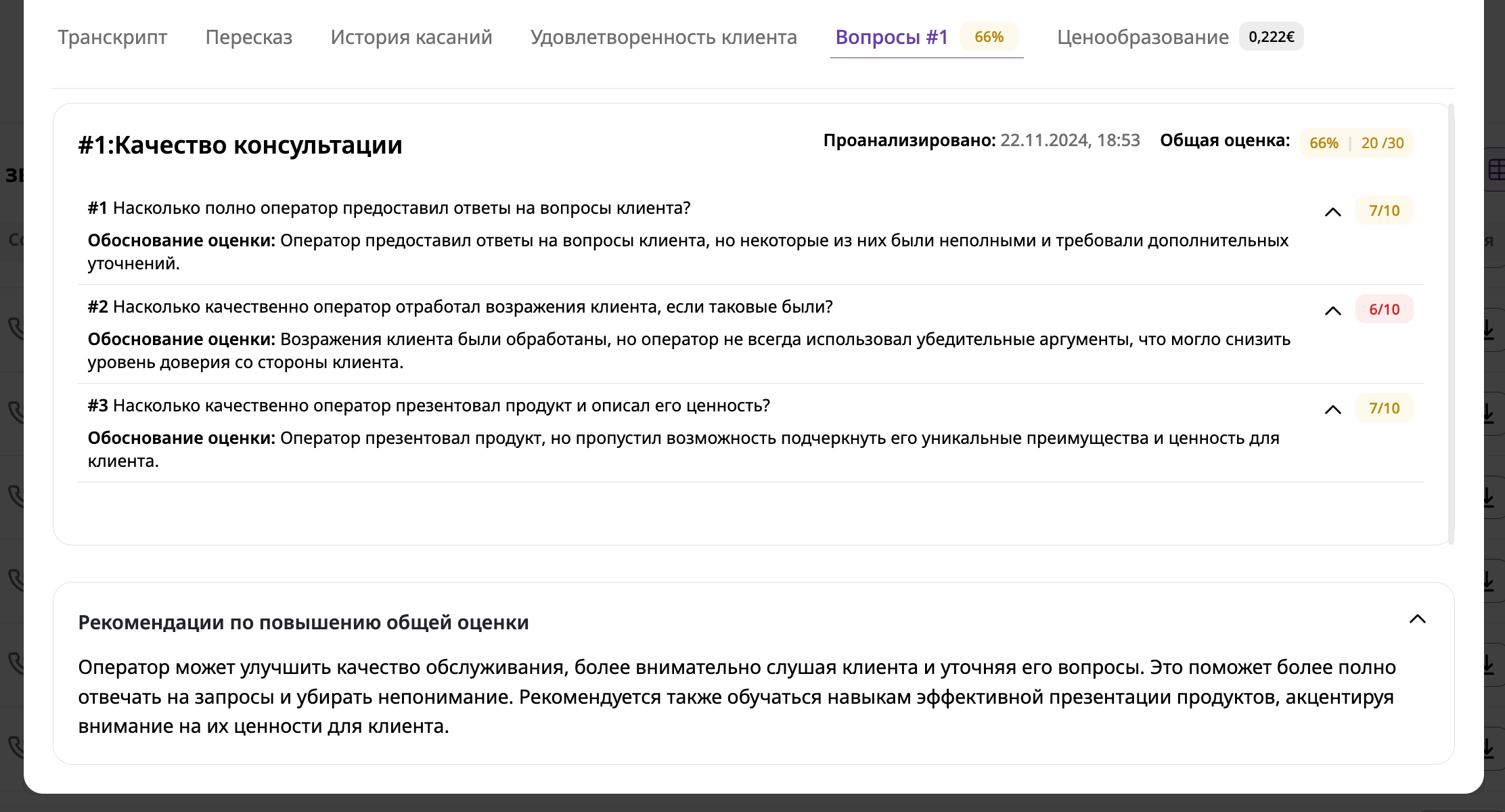Viewport: 1505px width, 812px height.
Task: Click the Вопросы #1 tab
Action: 891,37
